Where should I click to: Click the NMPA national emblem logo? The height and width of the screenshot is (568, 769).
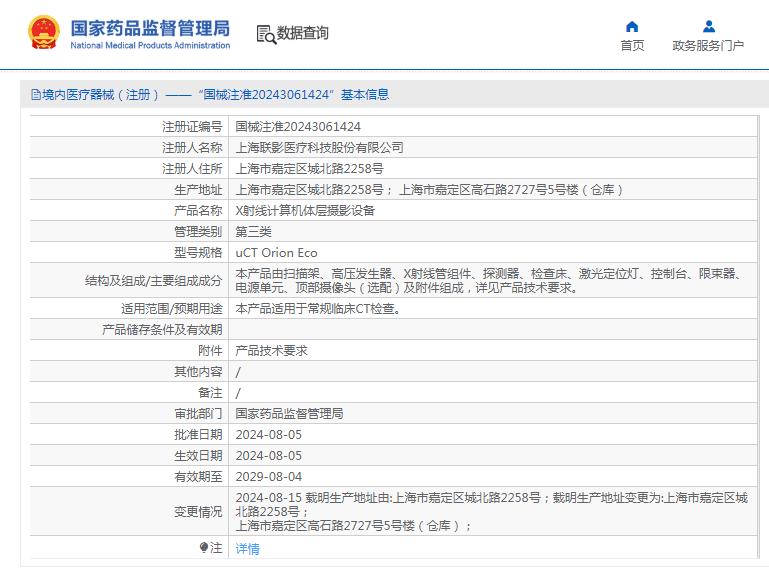pyautogui.click(x=44, y=32)
